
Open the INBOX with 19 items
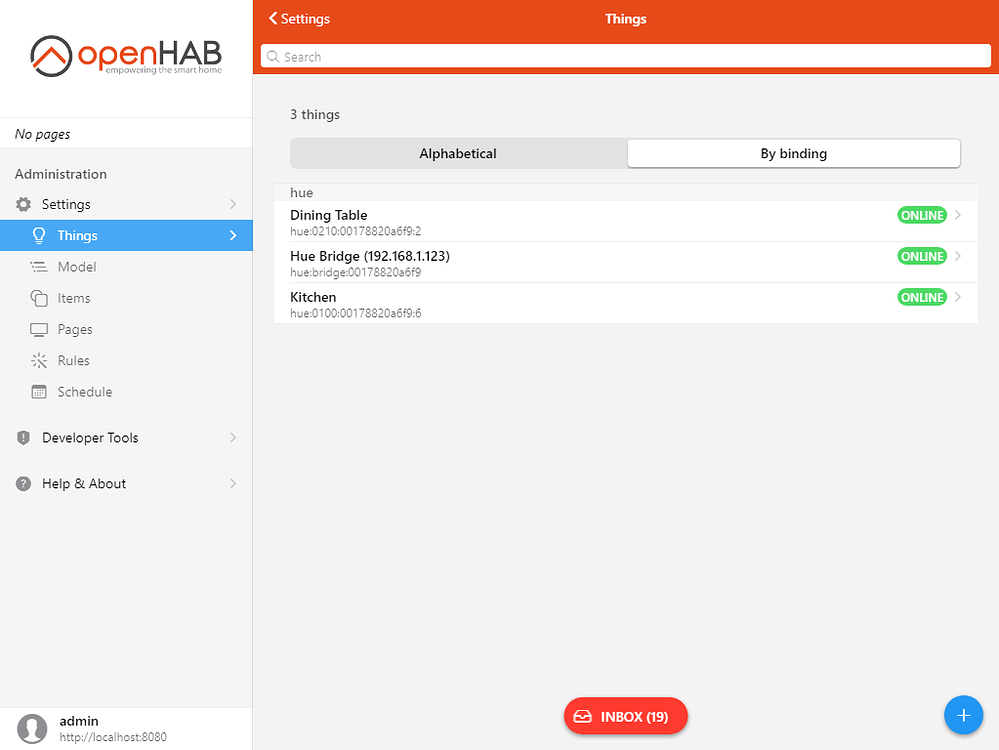point(625,716)
